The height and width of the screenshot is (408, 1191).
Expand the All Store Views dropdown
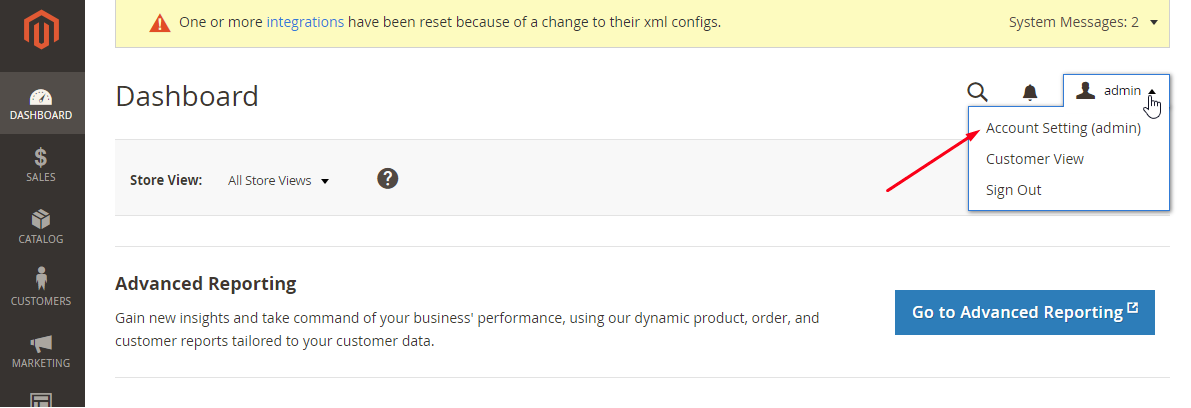point(278,181)
